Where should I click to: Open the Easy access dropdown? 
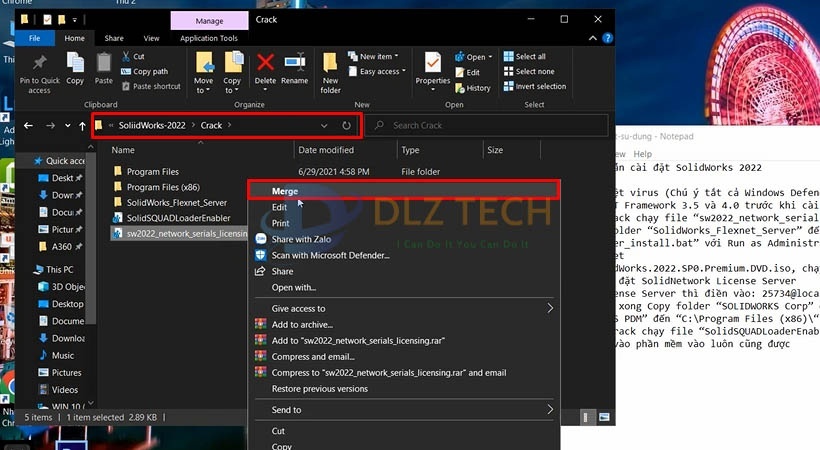[x=380, y=72]
